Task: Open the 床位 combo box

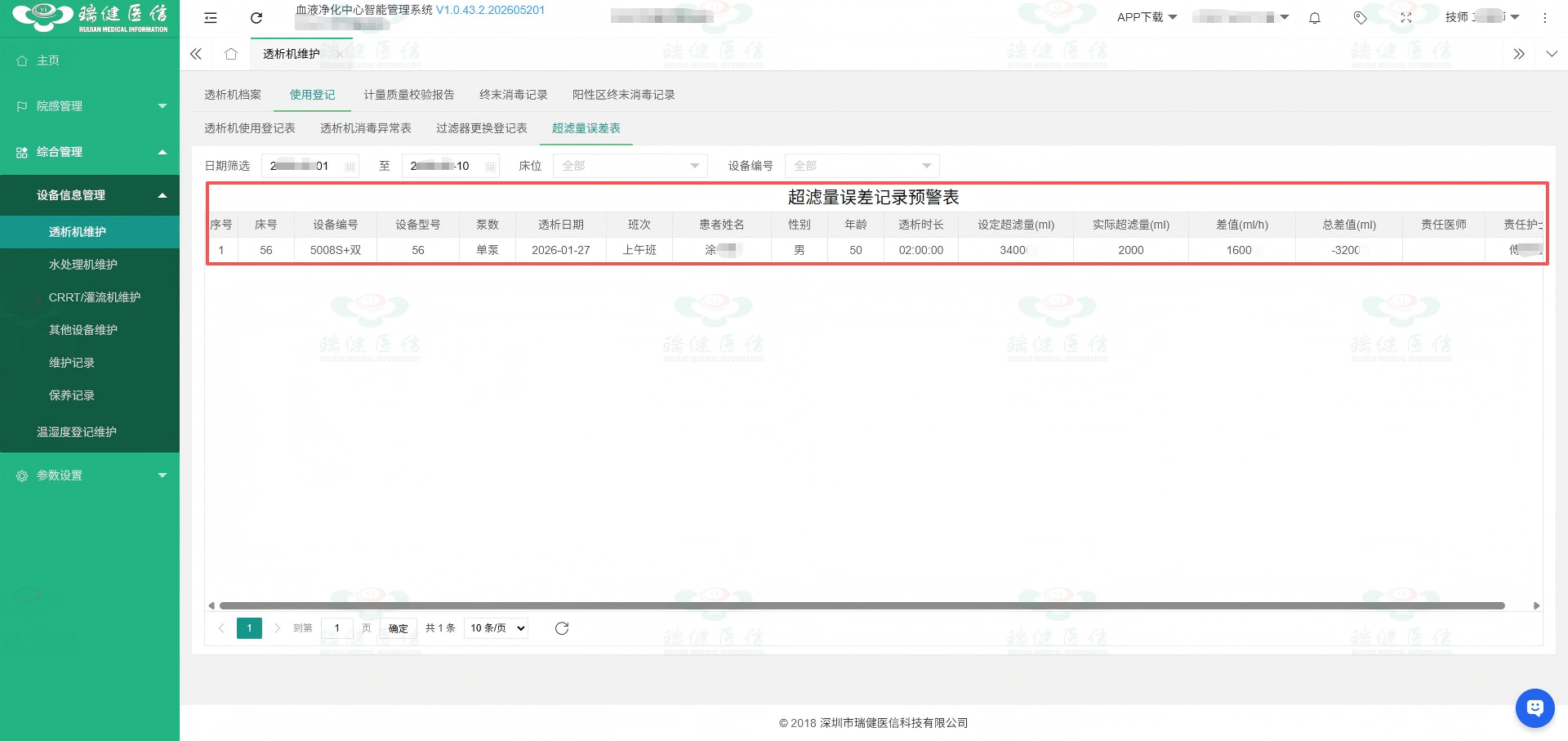Action: point(630,166)
